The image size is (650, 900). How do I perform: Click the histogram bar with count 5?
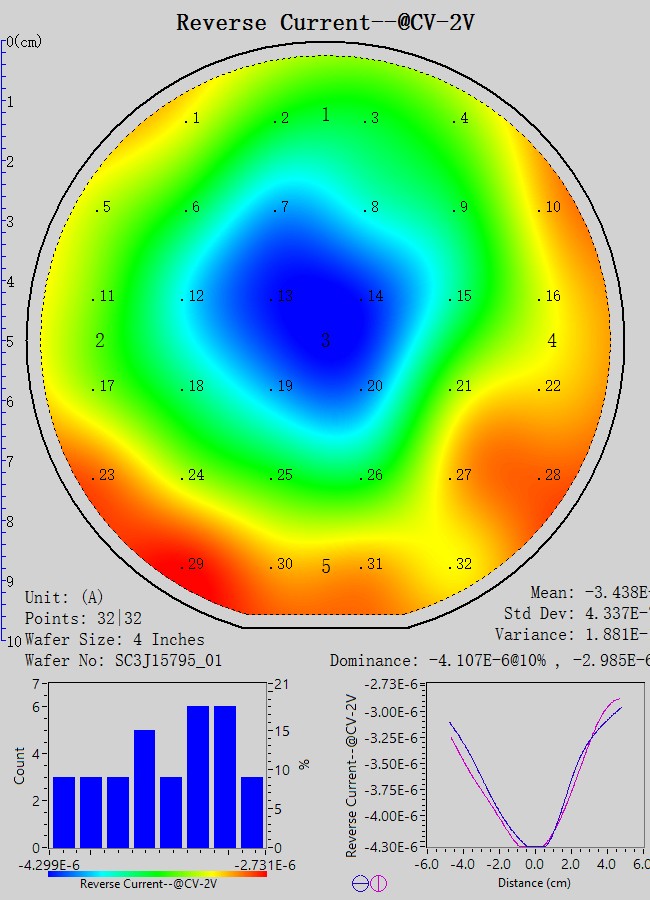point(144,788)
